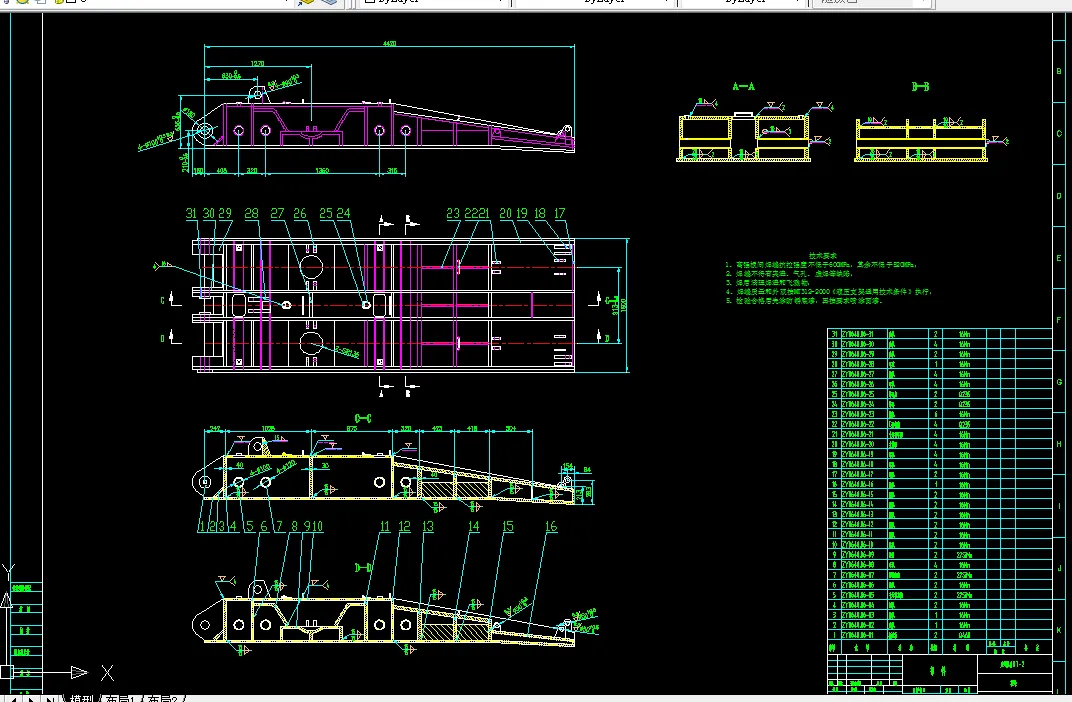This screenshot has width=1072, height=702.
Task: Select item number 31 in the parts list table
Action: pyautogui.click(x=833, y=334)
